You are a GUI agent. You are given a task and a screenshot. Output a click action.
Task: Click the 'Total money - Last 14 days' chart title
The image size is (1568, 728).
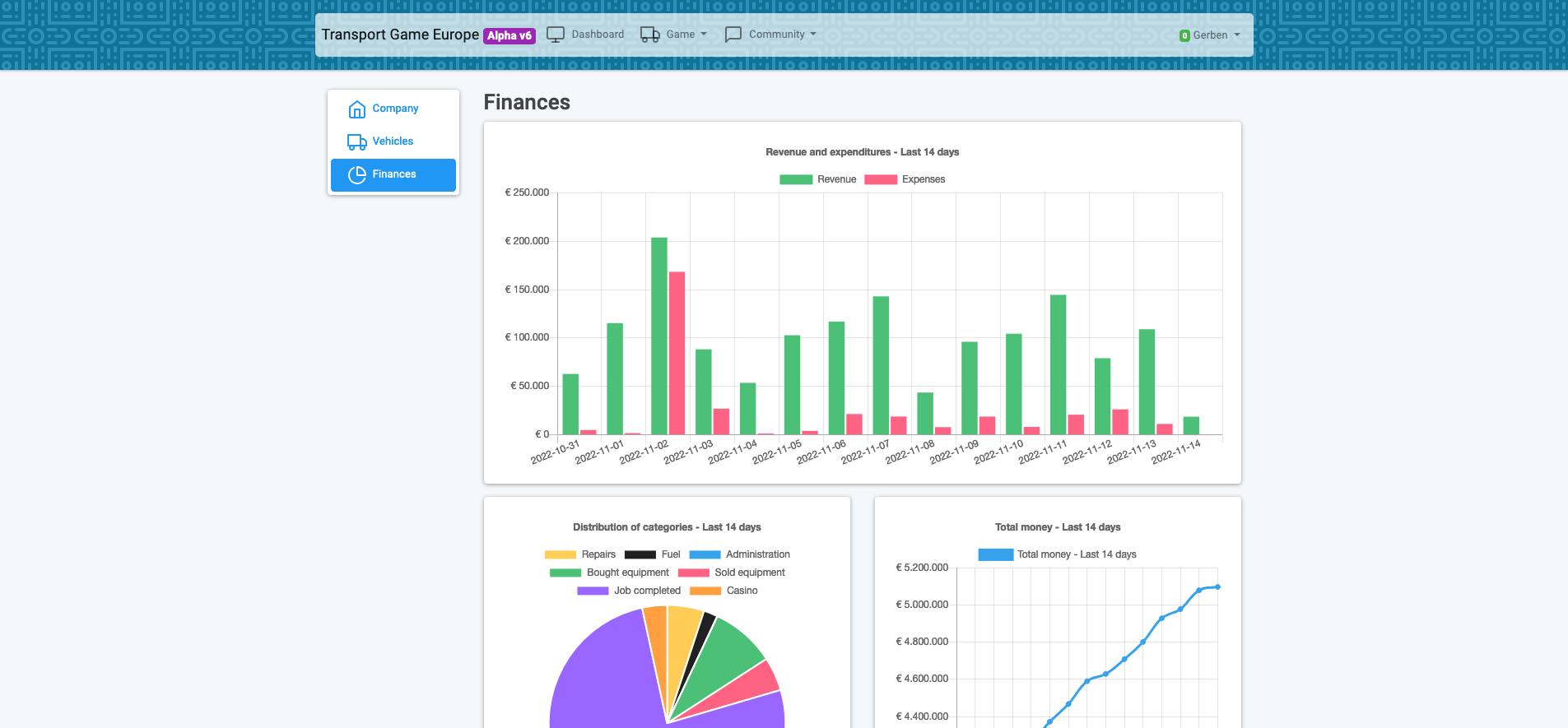pos(1058,527)
